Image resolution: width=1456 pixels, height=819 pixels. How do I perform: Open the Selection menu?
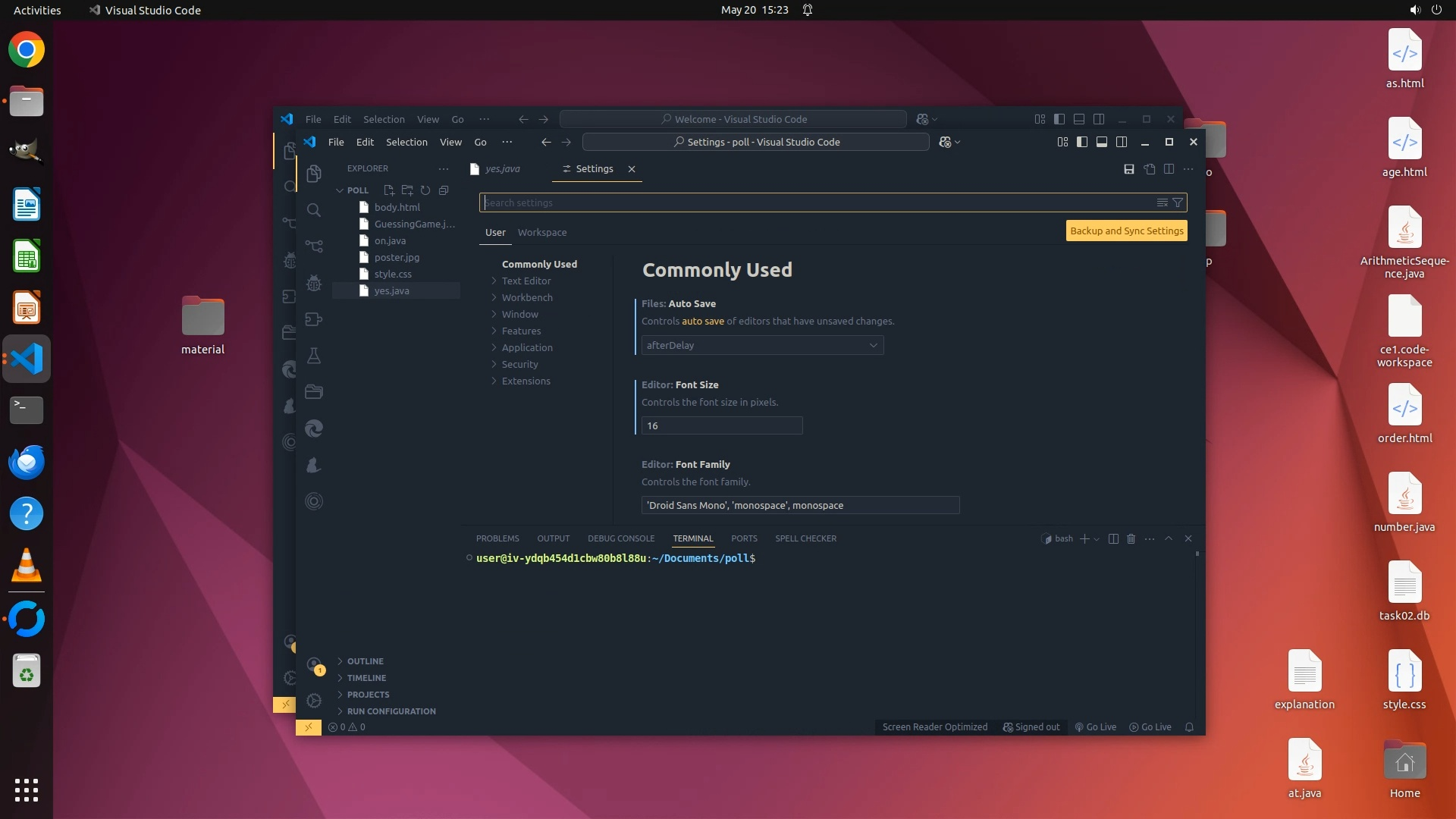pos(406,142)
